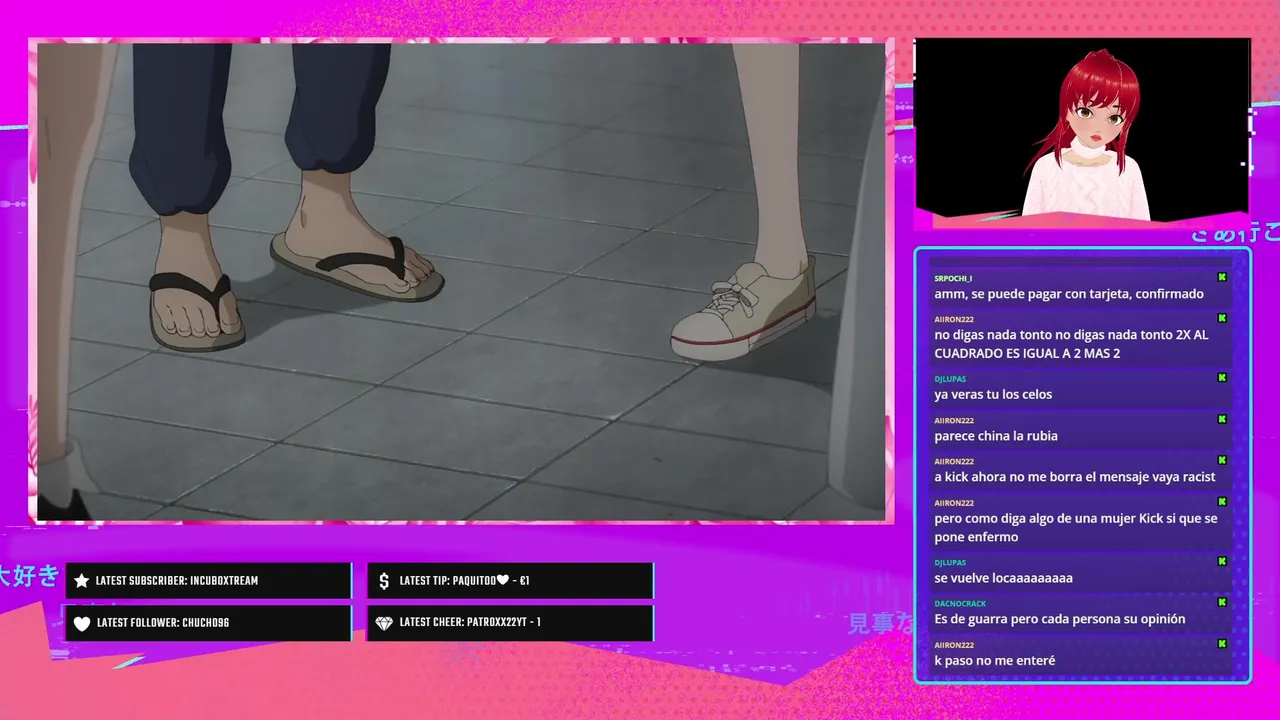Click the heart icon beside Latest Follower
The width and height of the screenshot is (1280, 720).
tap(82, 623)
